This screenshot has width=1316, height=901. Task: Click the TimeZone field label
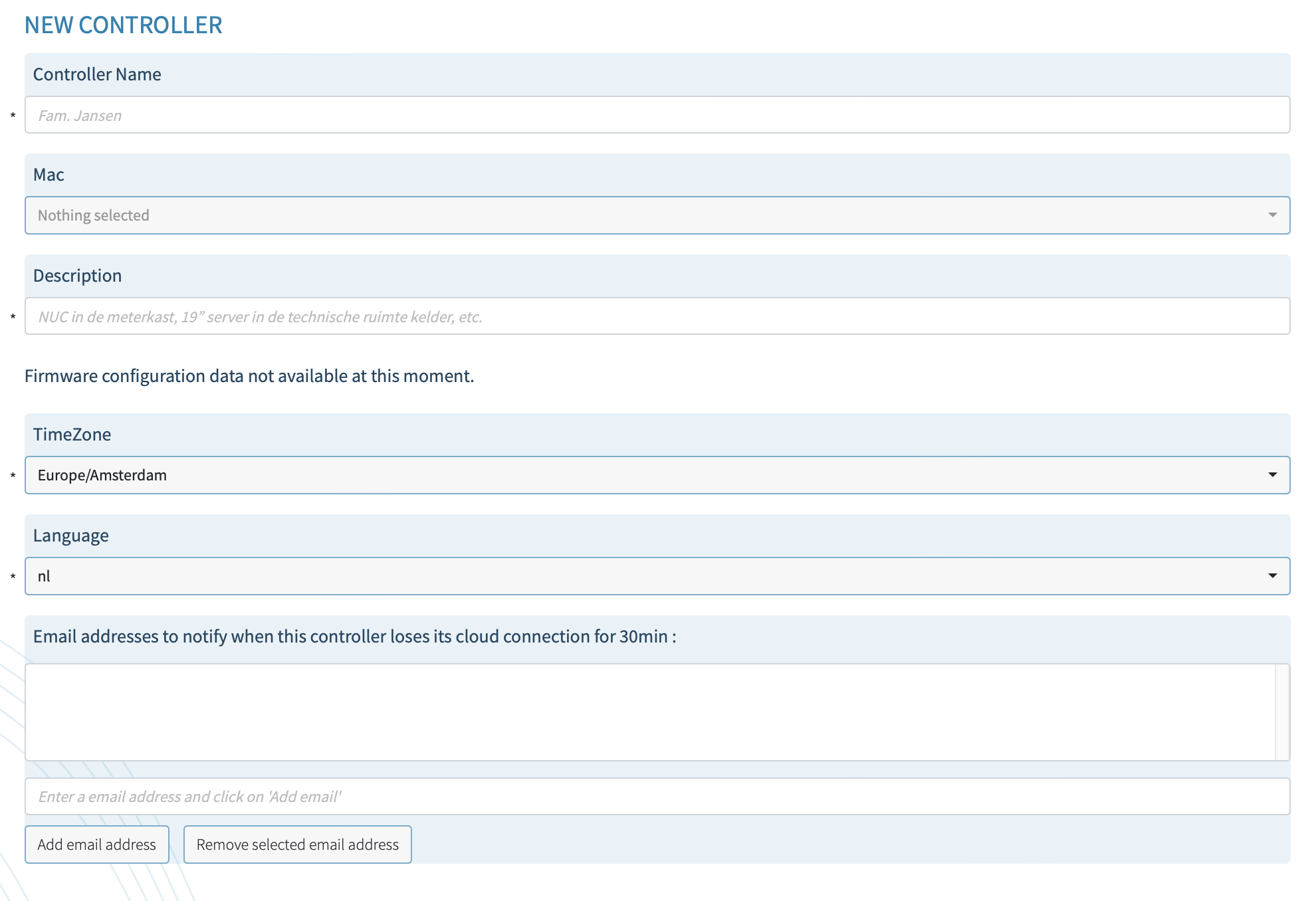[72, 435]
